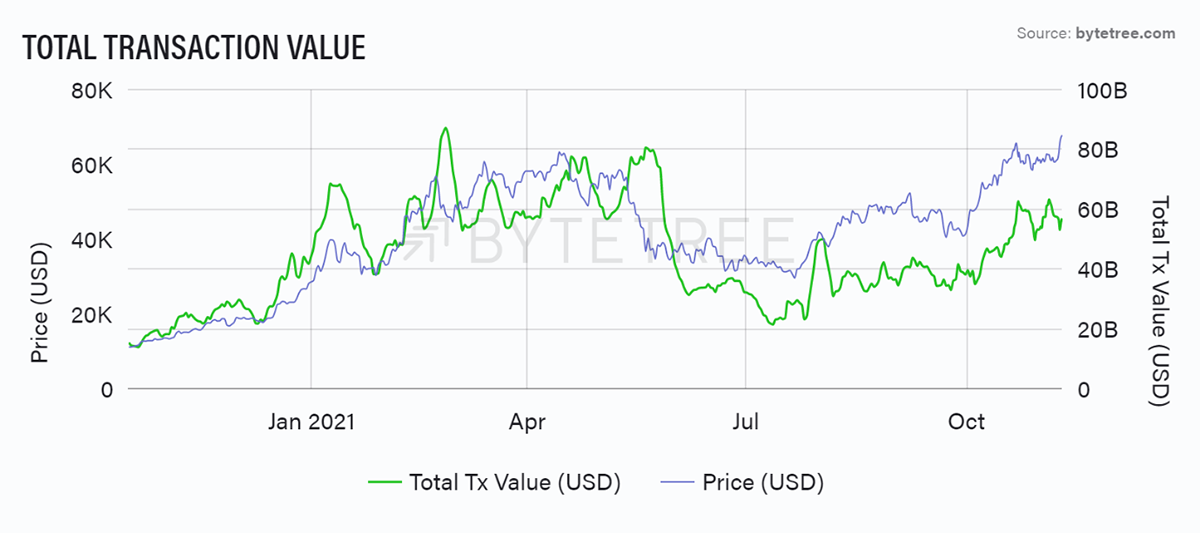Click the blue Price legend line swatch

click(675, 482)
